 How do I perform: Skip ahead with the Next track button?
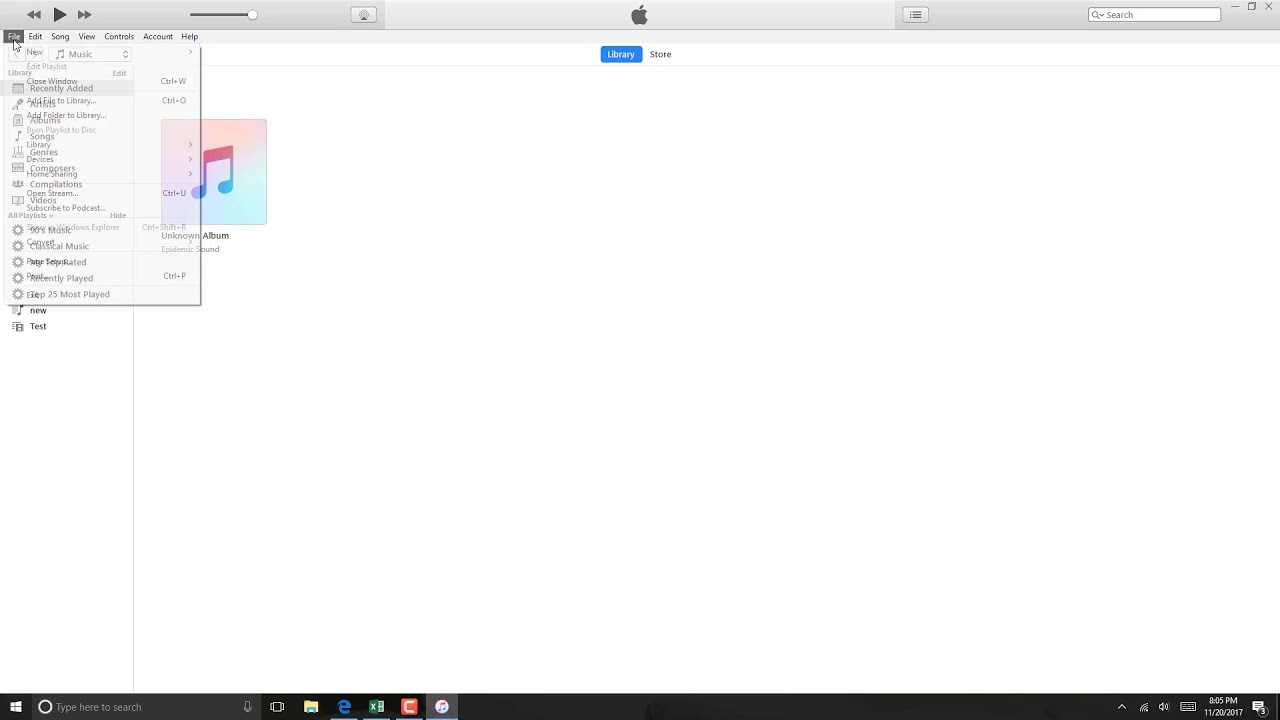coord(84,14)
